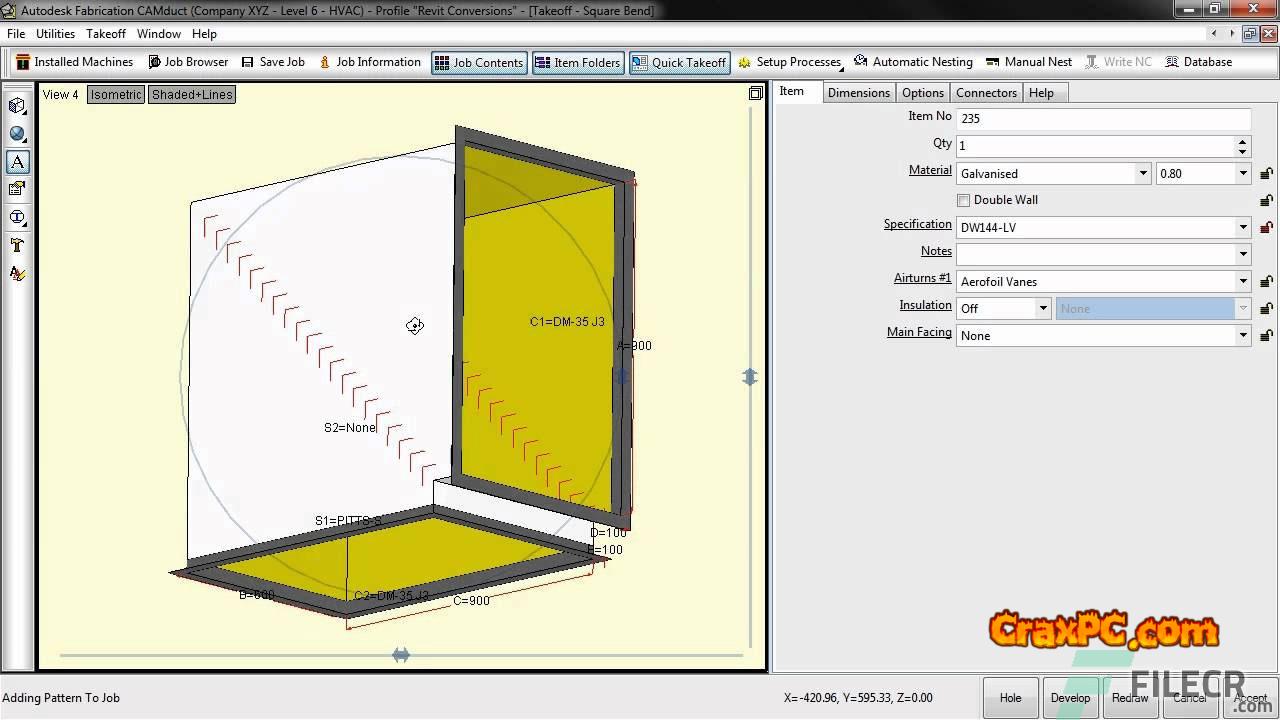Open the Aerofoil Vanes airturns dropdown
The height and width of the screenshot is (720, 1280).
pyautogui.click(x=1243, y=282)
